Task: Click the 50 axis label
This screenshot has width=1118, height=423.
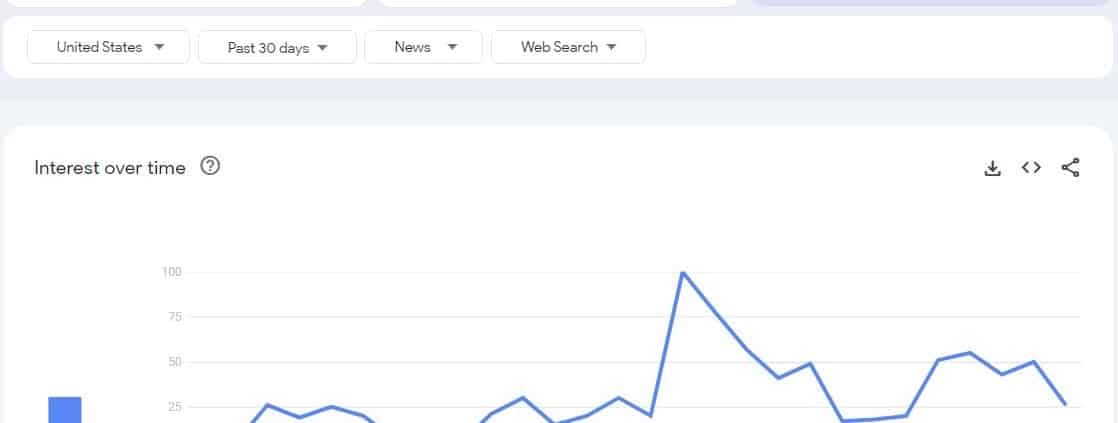Action: pos(173,362)
